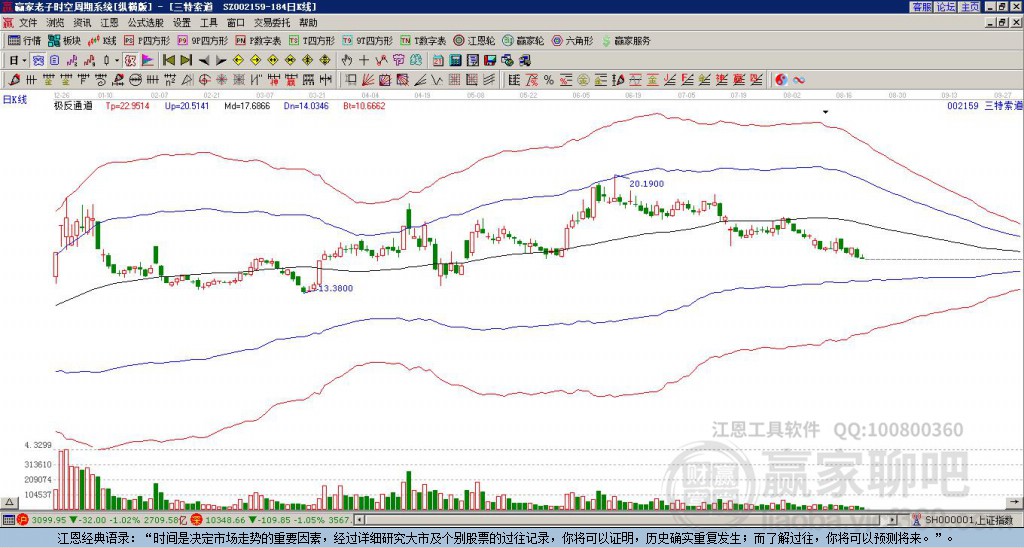Screen dimensions: 1024x548
Task: Select the red pencil drawing tool
Action: (14, 80)
